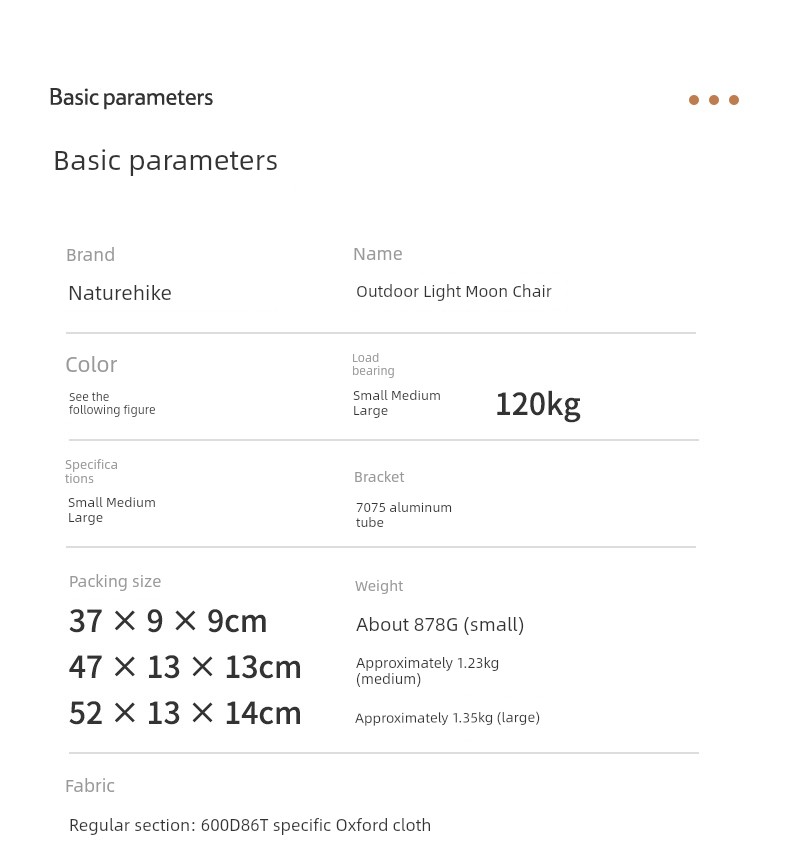Click the 120kg load bearing value
This screenshot has width=790, height=854.
(x=538, y=405)
